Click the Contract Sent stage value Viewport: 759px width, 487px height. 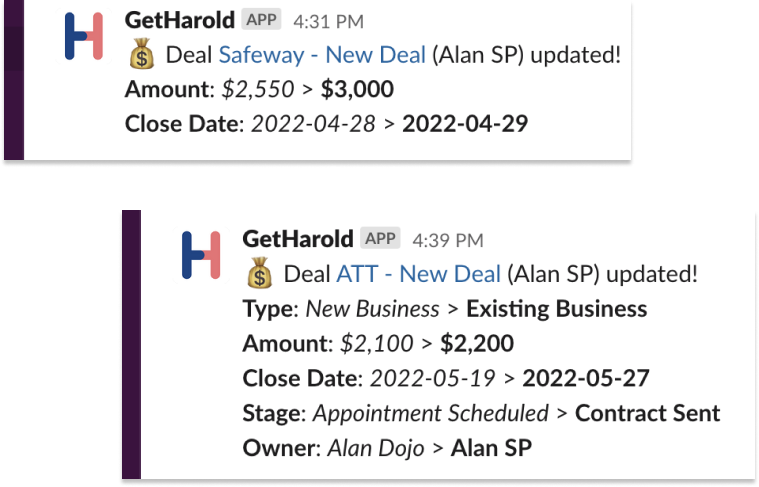(x=647, y=413)
